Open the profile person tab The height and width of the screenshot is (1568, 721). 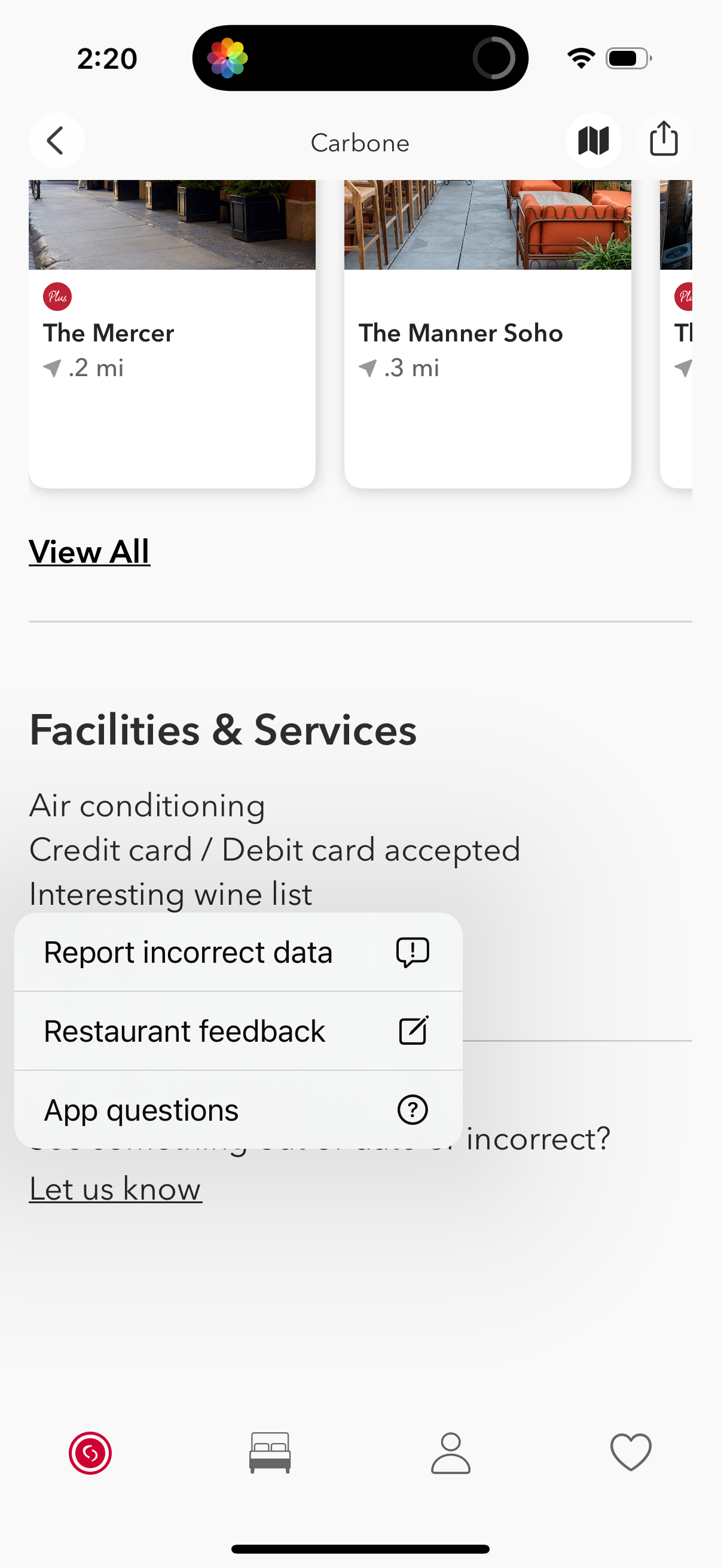pos(450,1453)
